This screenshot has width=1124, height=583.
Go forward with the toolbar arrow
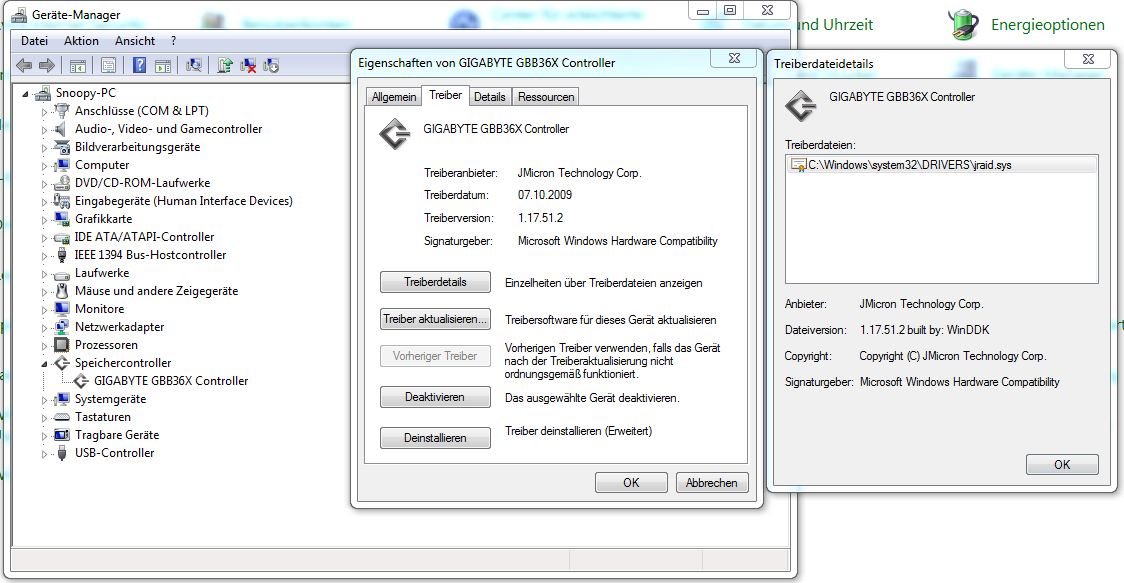click(x=47, y=66)
